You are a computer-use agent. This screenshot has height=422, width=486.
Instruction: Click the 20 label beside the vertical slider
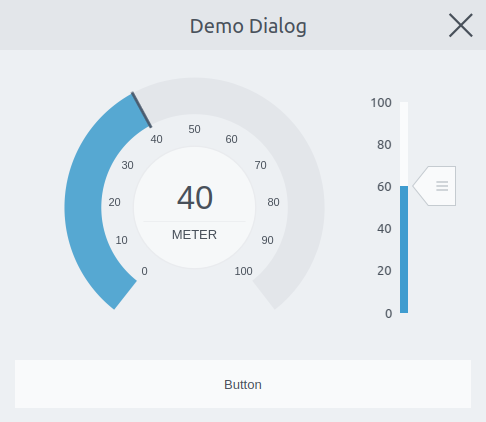point(384,271)
